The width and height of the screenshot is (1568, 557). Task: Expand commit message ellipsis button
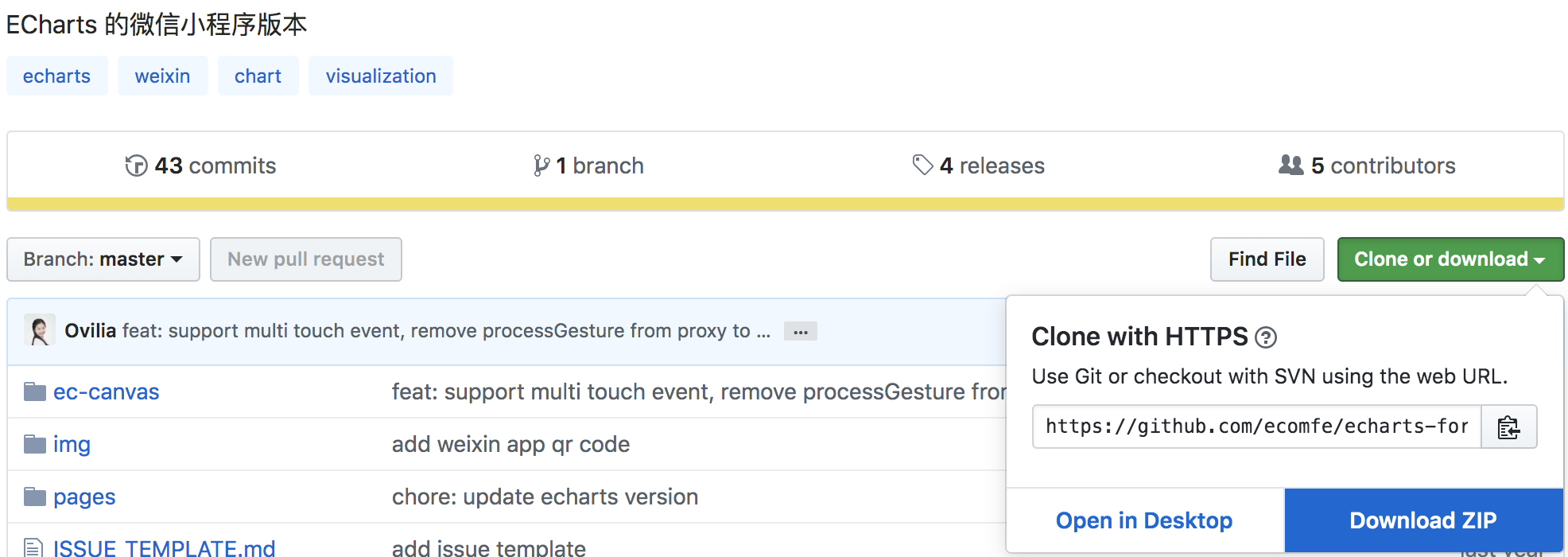click(801, 332)
